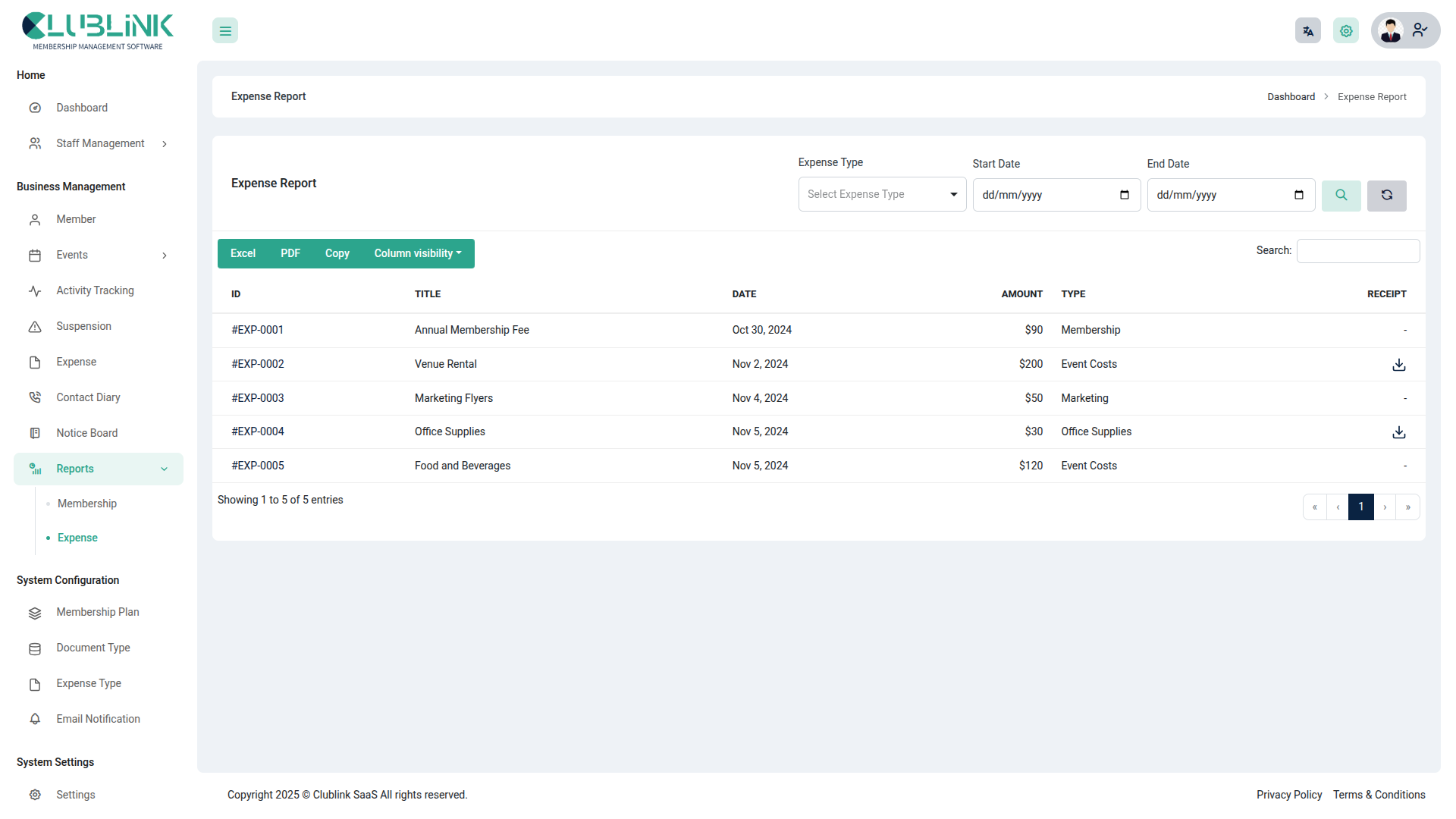Export table using Excel button
Viewport: 1456px width, 819px height.
(243, 253)
